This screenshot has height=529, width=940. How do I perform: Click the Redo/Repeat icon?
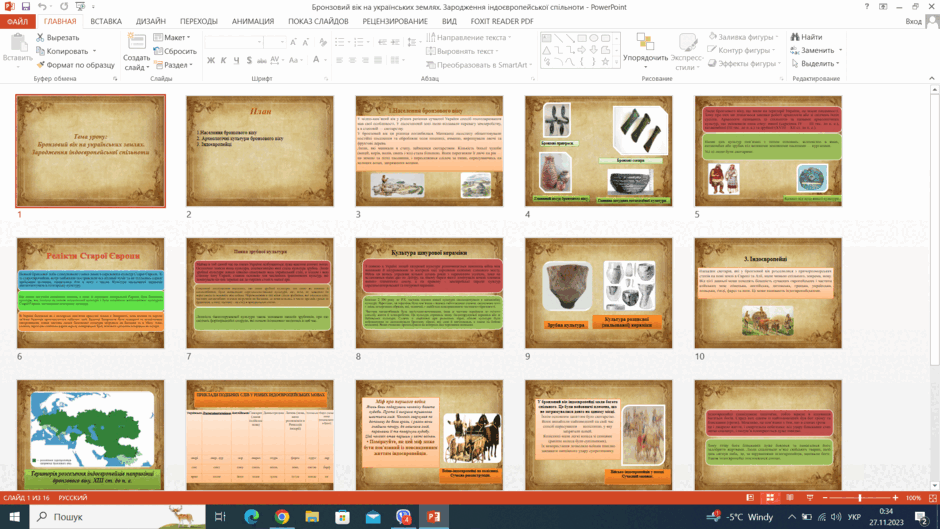pyautogui.click(x=64, y=7)
